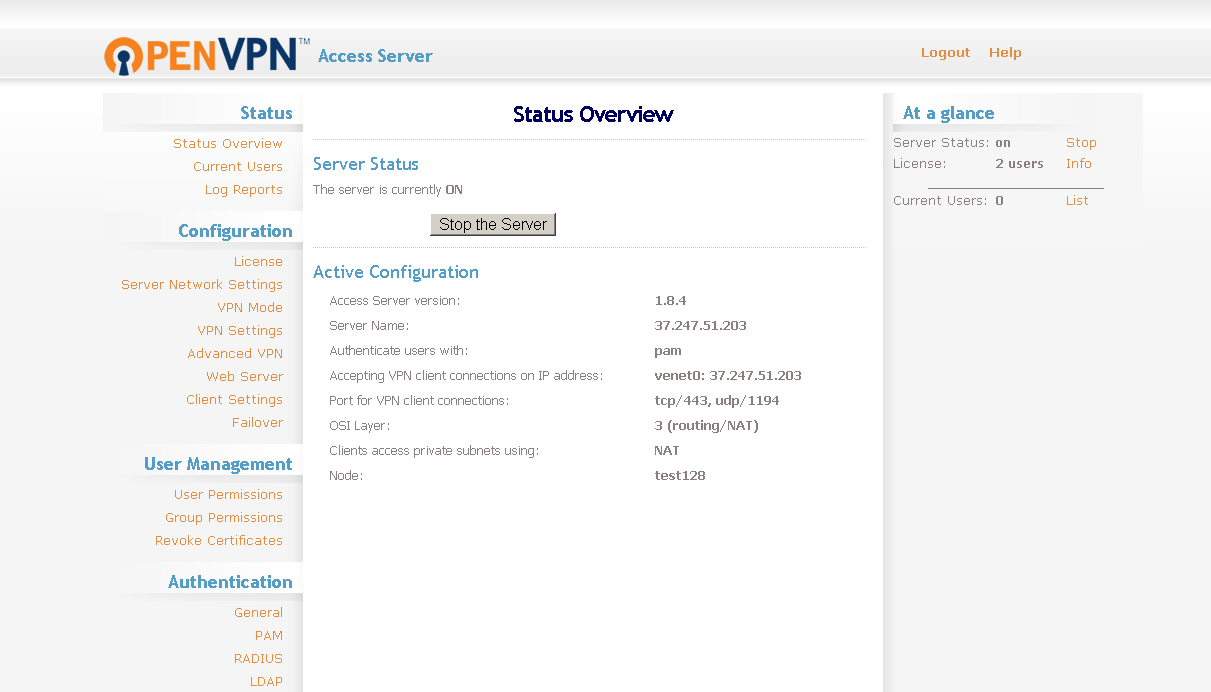Viewport: 1211px width, 692px height.
Task: Click the NAT subnet access value
Action: coord(667,451)
